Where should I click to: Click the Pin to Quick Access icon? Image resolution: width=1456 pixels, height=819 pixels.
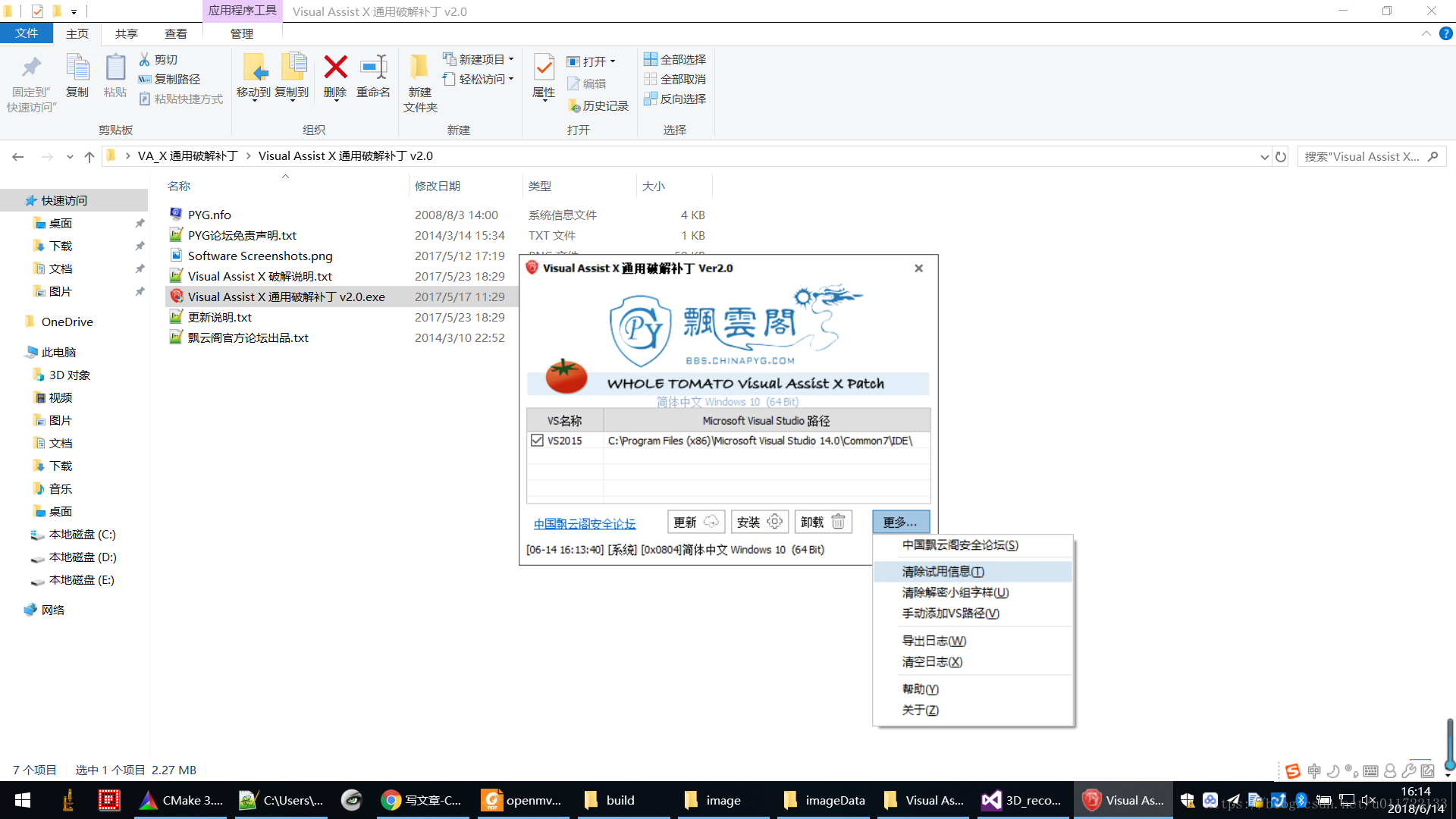(x=31, y=68)
